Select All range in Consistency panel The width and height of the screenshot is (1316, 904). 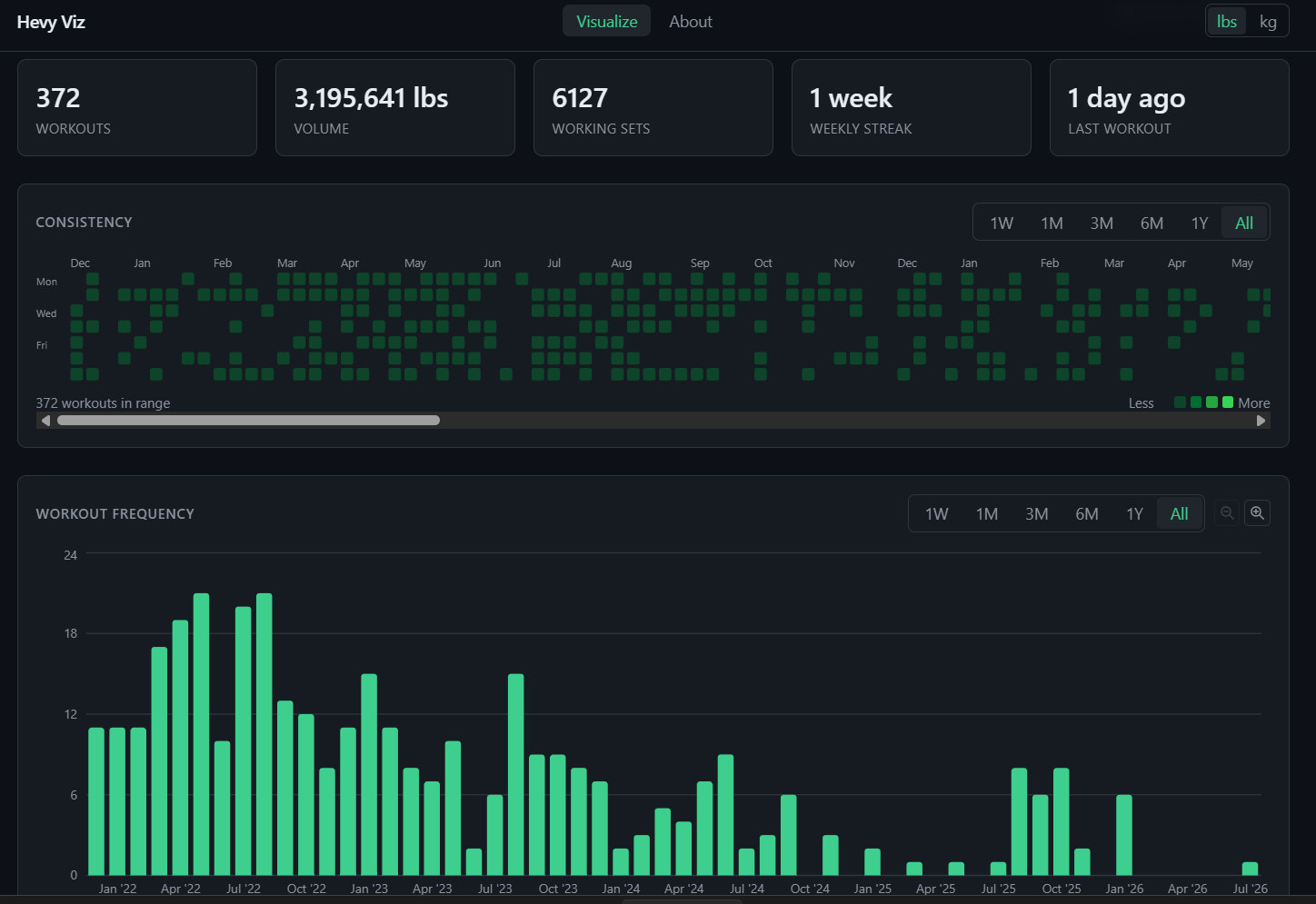(x=1244, y=223)
